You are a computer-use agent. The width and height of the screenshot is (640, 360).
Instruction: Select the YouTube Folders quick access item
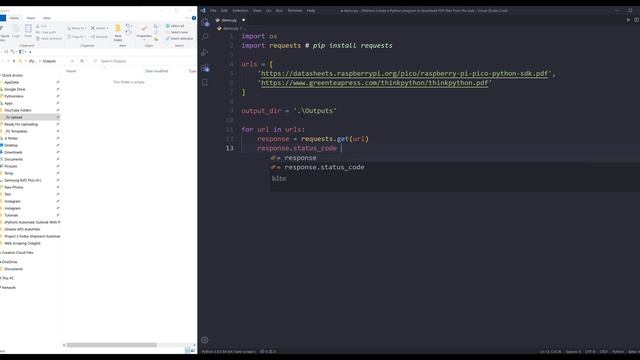18,110
